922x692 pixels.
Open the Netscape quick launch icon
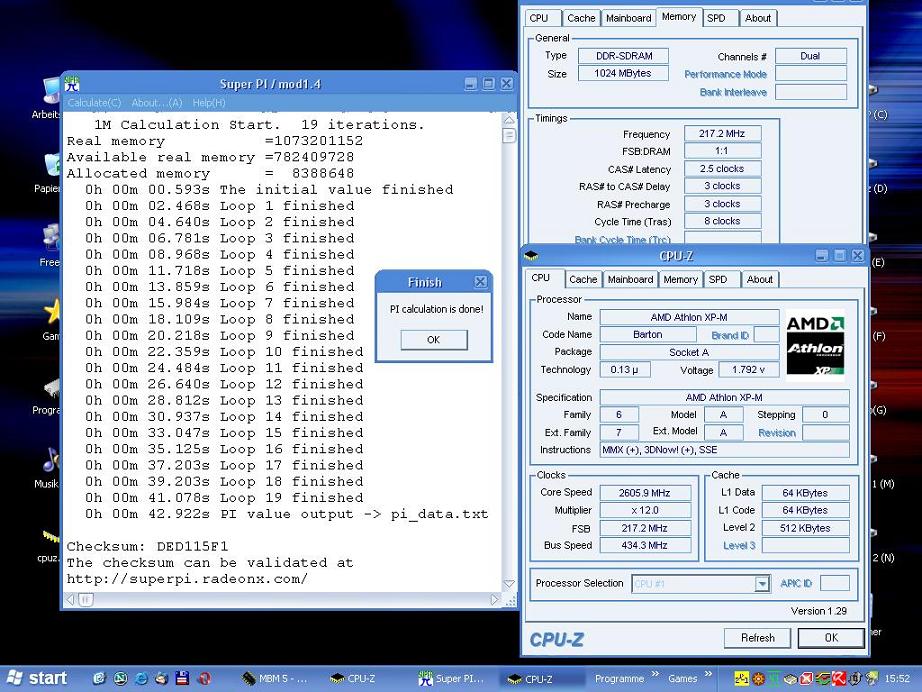(121, 678)
